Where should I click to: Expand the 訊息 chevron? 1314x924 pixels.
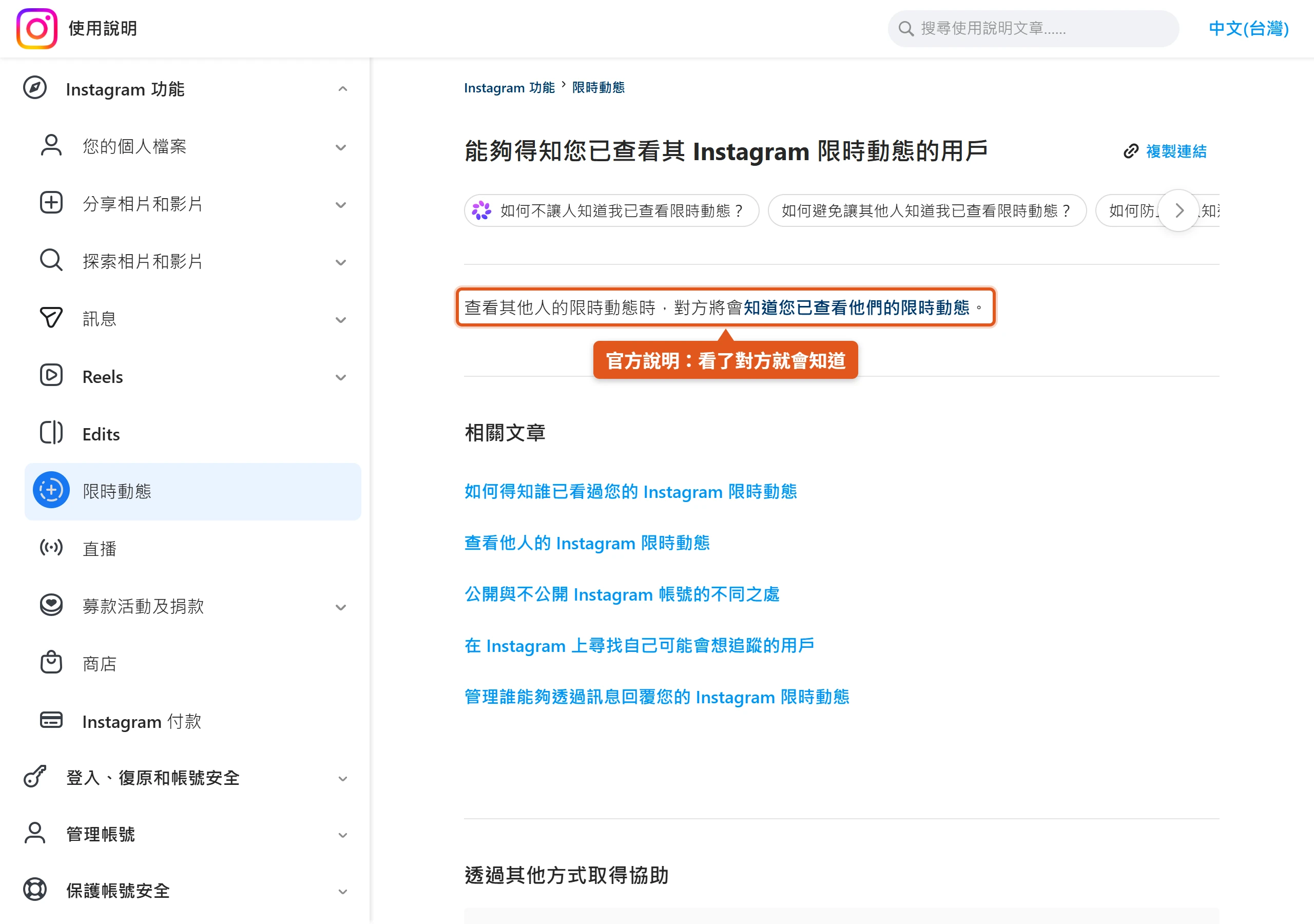tap(340, 320)
